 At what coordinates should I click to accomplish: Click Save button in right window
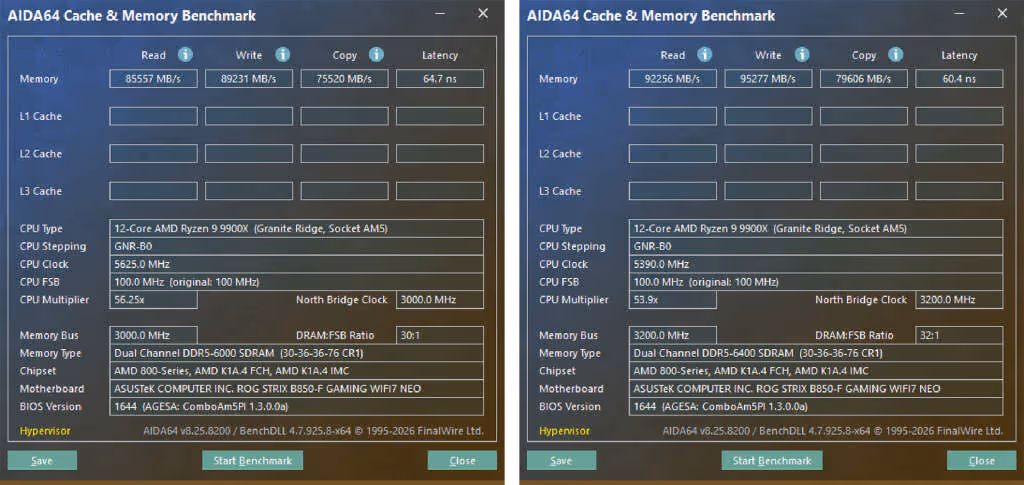tap(561, 460)
